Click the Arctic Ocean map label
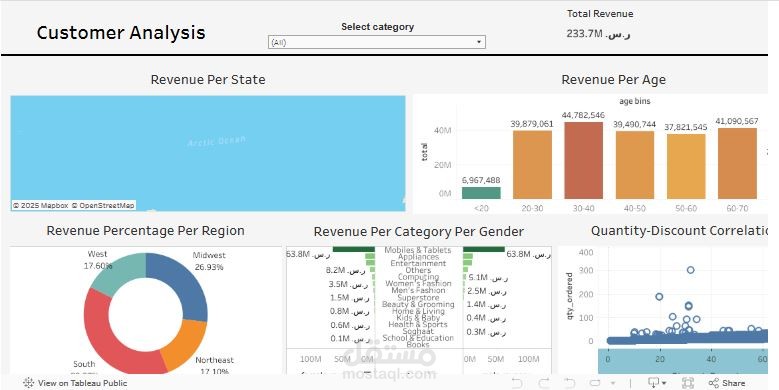Image resolution: width=779 pixels, height=390 pixels. pyautogui.click(x=217, y=141)
